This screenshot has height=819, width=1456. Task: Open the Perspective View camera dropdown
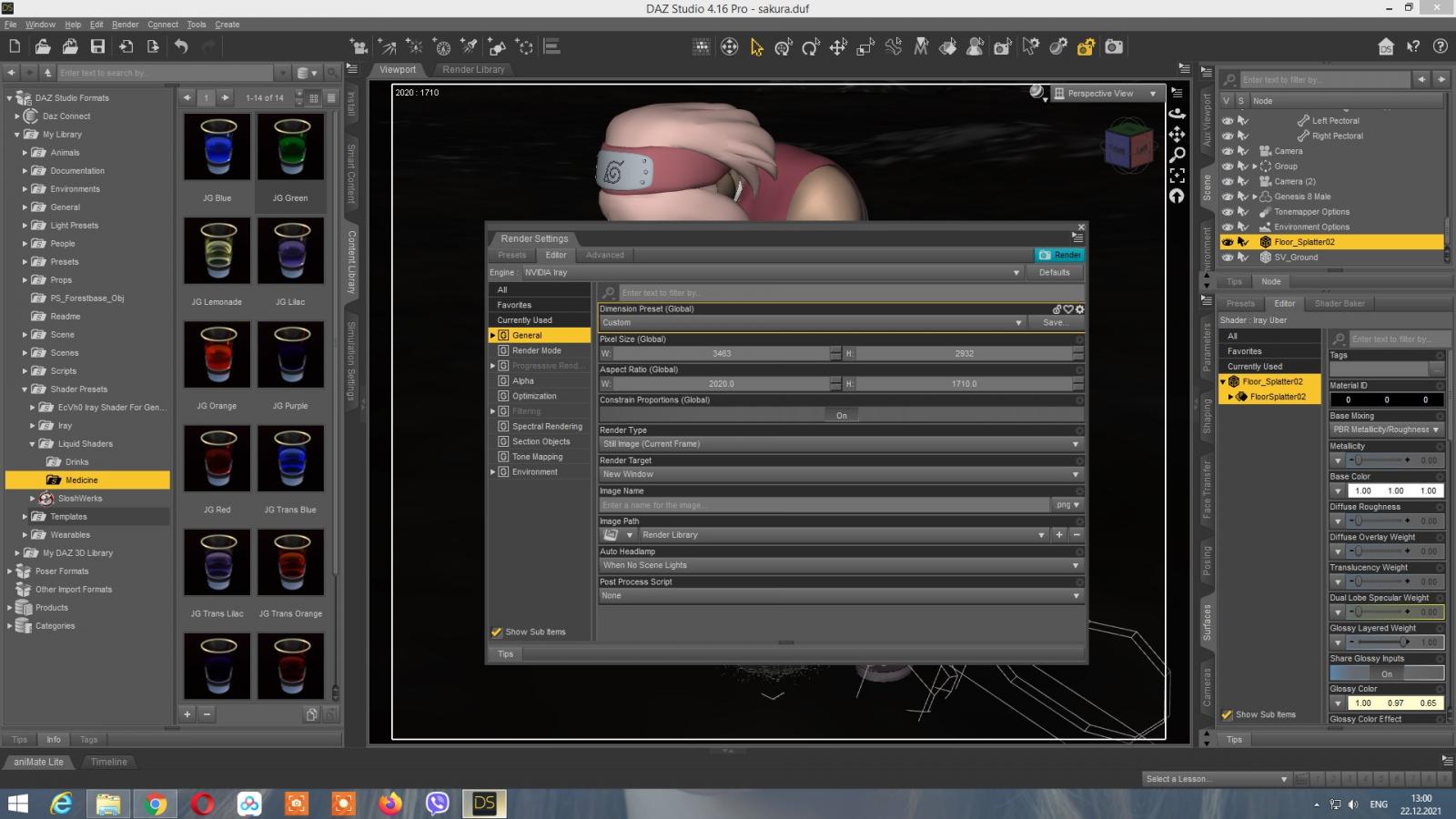click(1107, 93)
